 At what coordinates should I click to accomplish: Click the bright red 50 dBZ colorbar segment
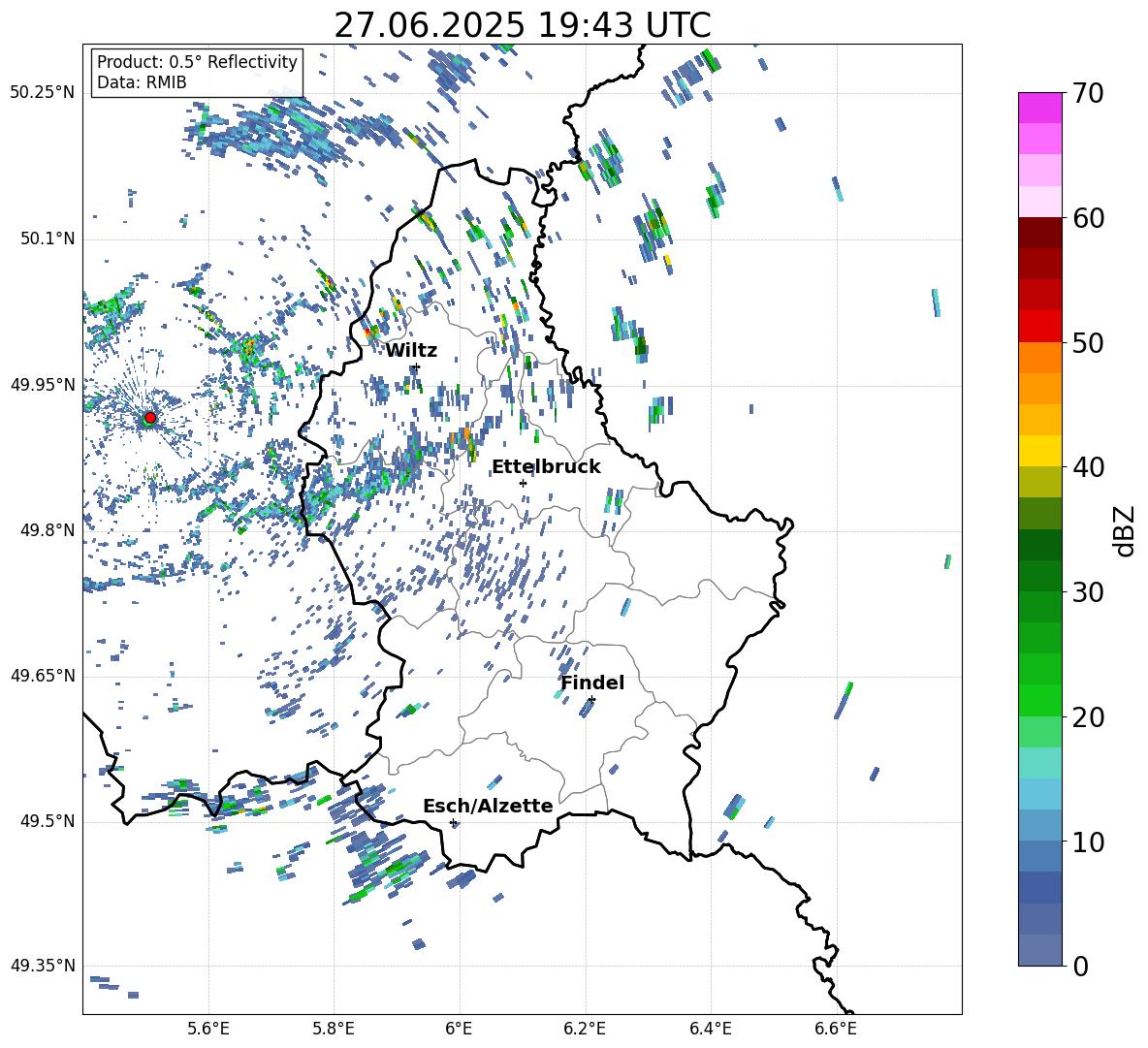(1039, 327)
